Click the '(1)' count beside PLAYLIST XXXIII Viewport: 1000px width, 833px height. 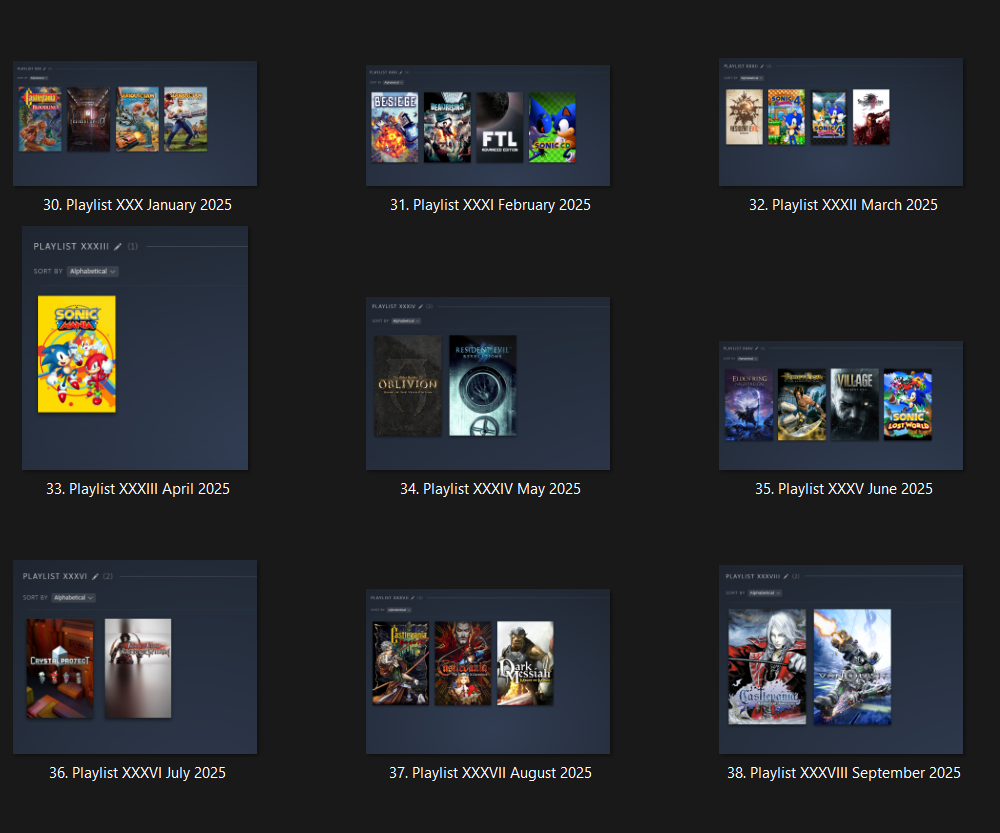pos(133,247)
